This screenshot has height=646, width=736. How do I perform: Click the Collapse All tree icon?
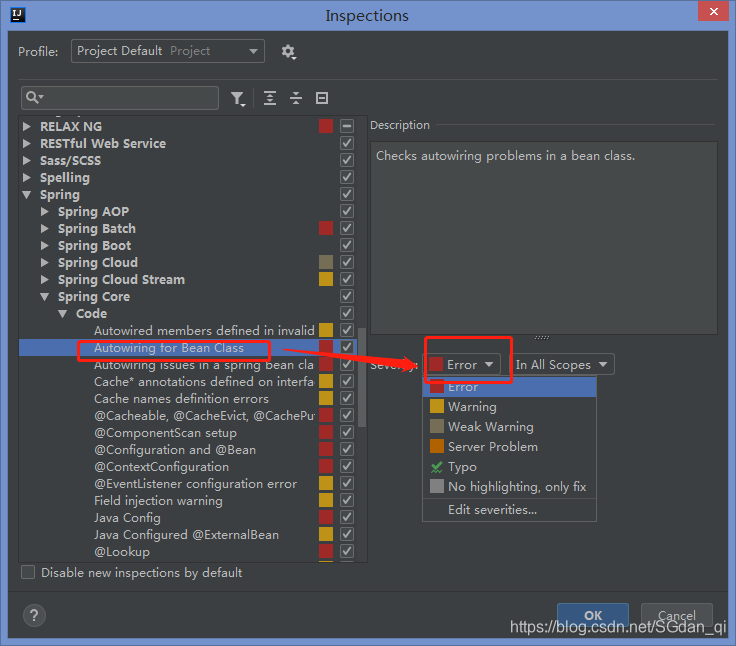pyautogui.click(x=296, y=98)
